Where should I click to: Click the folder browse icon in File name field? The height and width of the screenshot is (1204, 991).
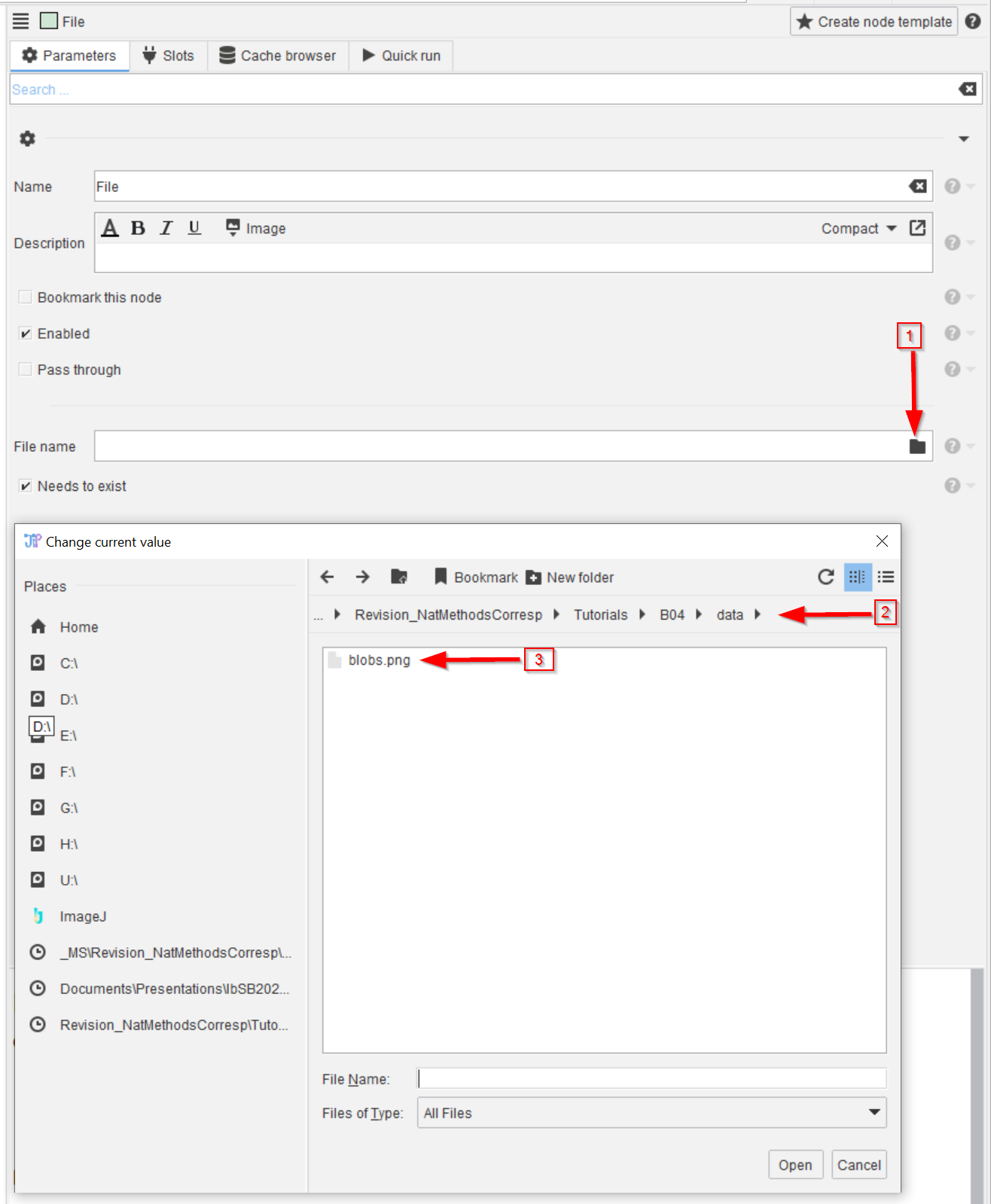click(916, 447)
